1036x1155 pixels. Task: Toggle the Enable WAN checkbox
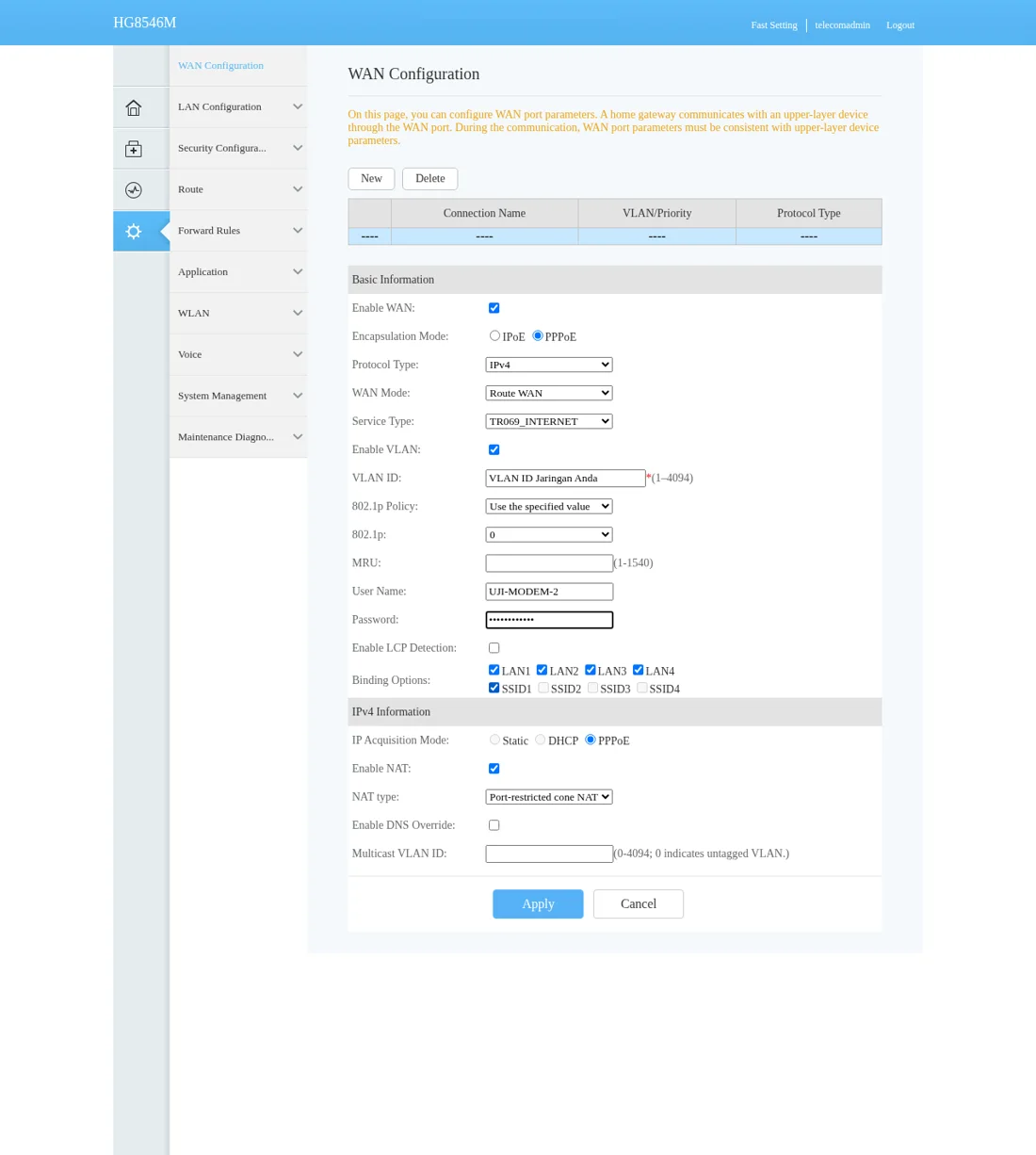pos(494,308)
